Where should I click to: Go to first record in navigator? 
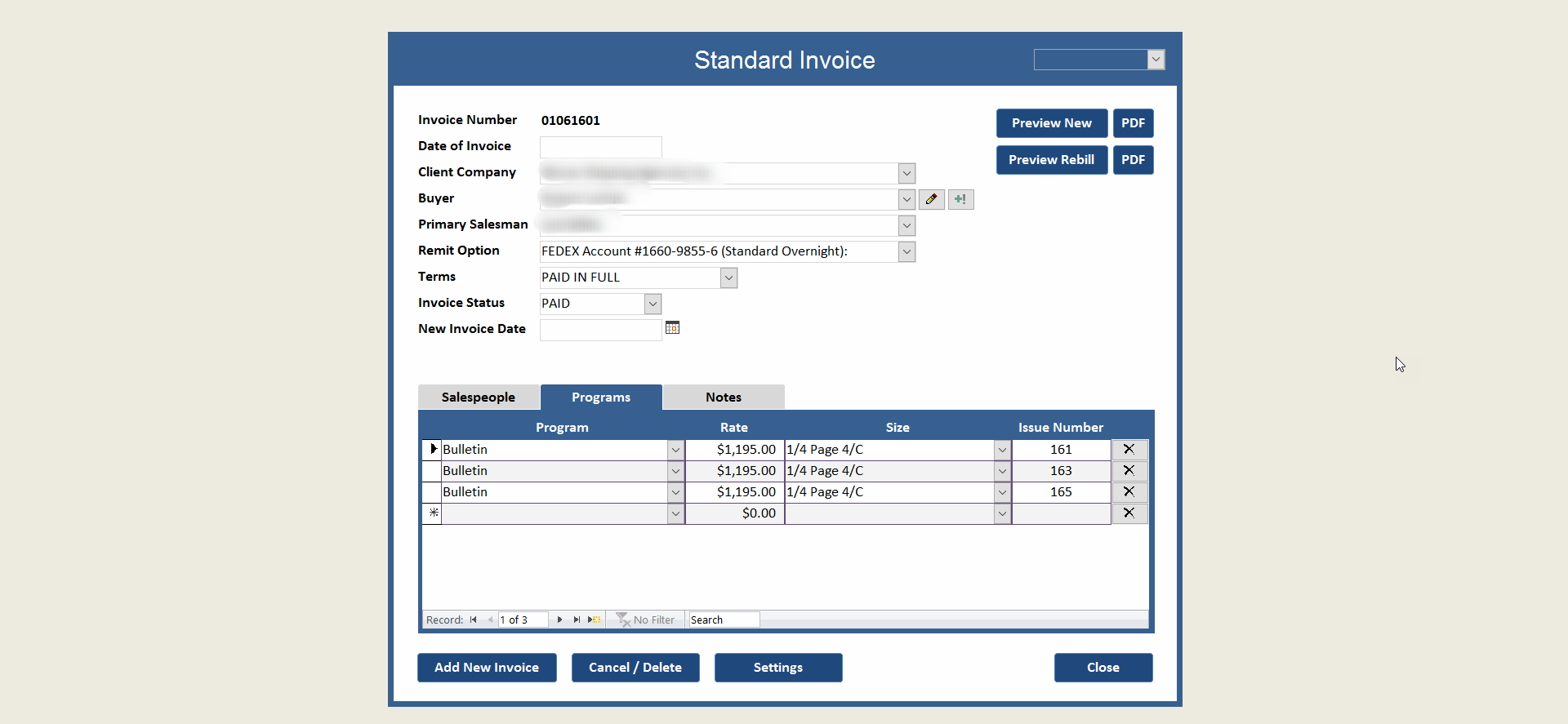click(x=474, y=620)
